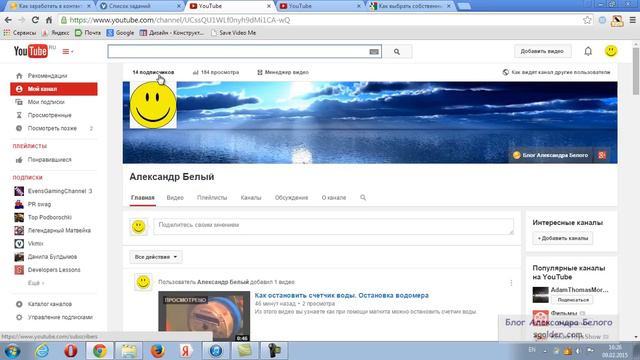Click the channel smiley avatar on banner
640x360 pixels.
click(x=153, y=105)
